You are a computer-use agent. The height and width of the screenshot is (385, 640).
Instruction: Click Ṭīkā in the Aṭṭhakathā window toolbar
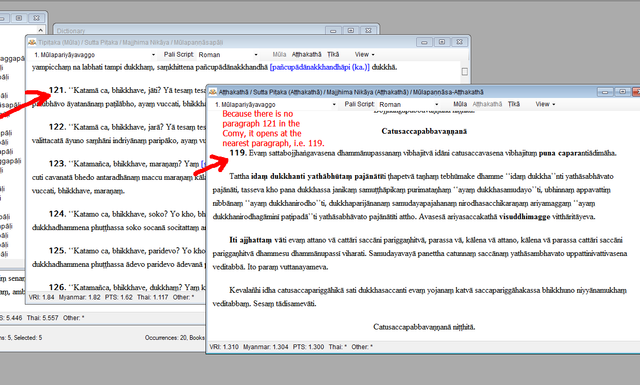click(514, 104)
